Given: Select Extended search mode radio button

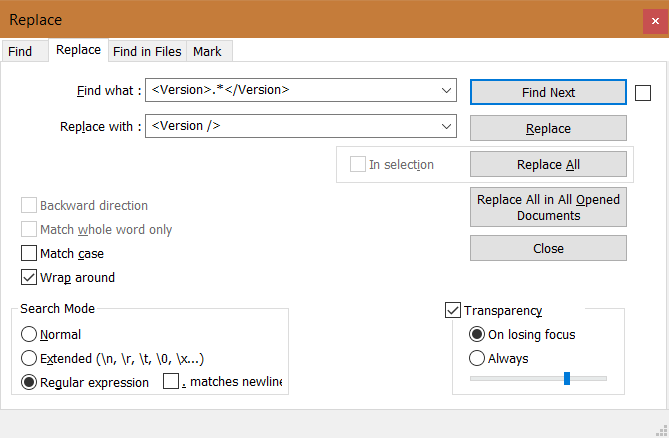Looking at the screenshot, I should pyautogui.click(x=29, y=358).
